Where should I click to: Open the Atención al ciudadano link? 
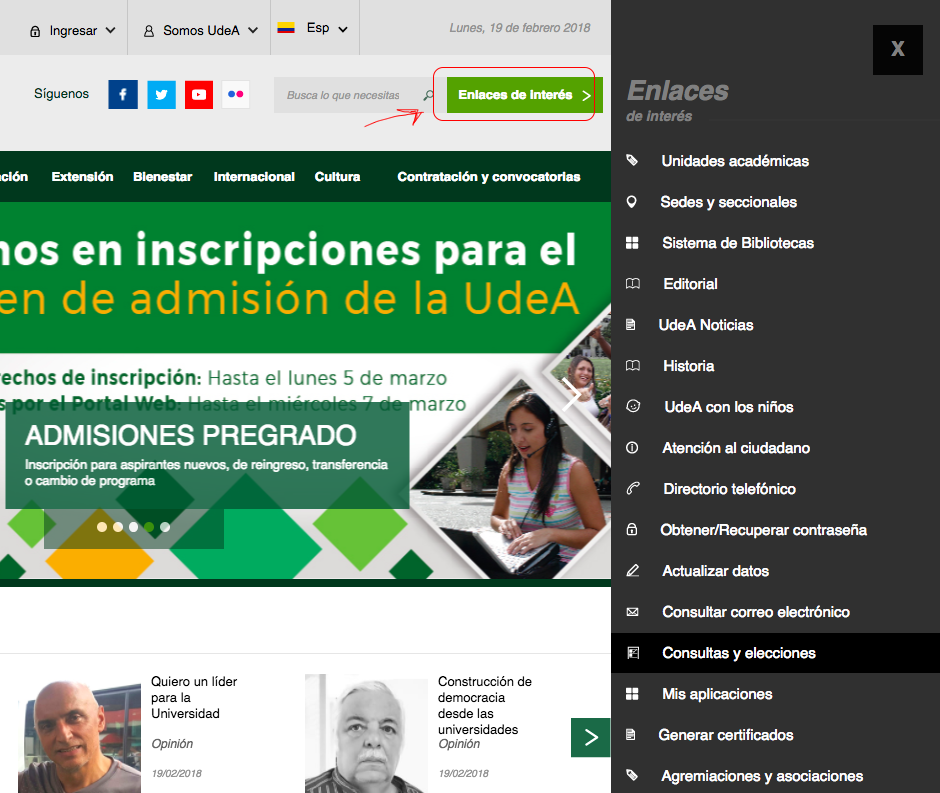coord(736,448)
